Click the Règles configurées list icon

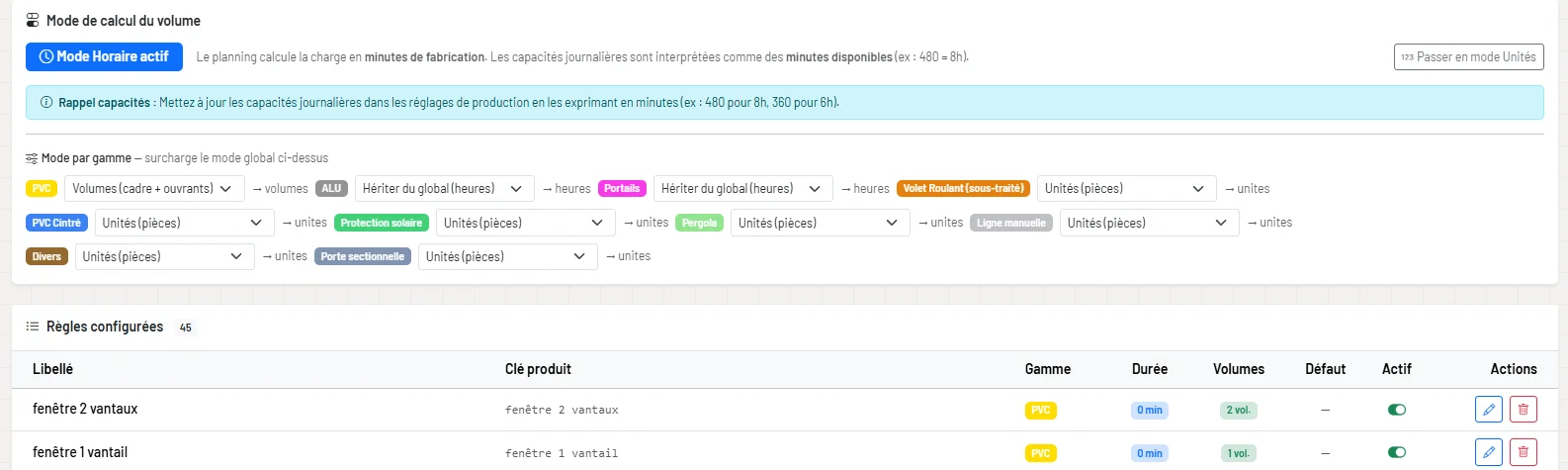[x=33, y=327]
